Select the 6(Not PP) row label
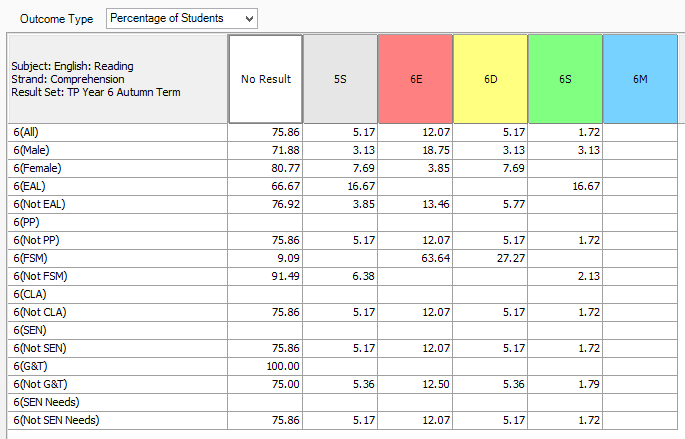 tap(118, 240)
